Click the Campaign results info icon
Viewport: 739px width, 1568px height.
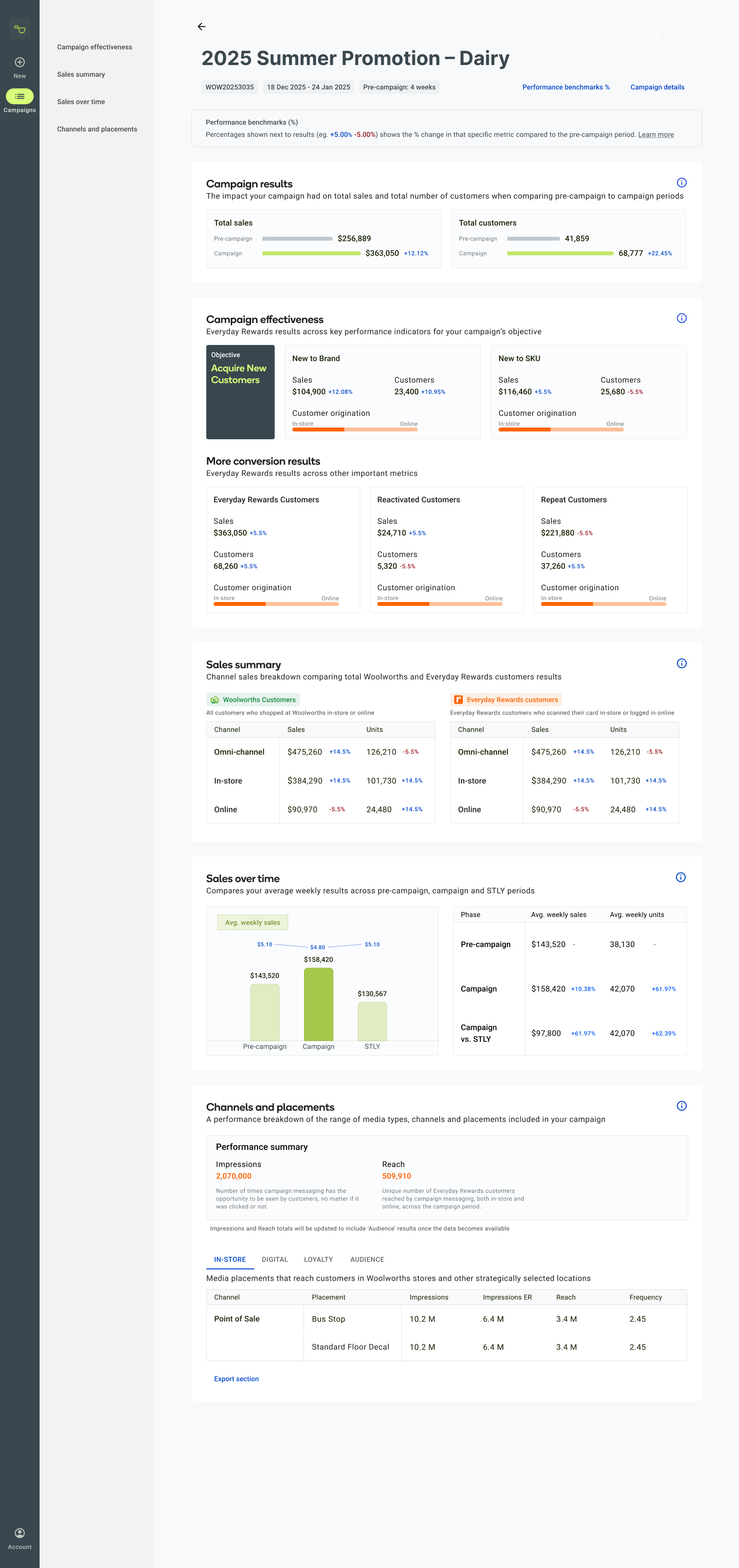click(x=681, y=183)
